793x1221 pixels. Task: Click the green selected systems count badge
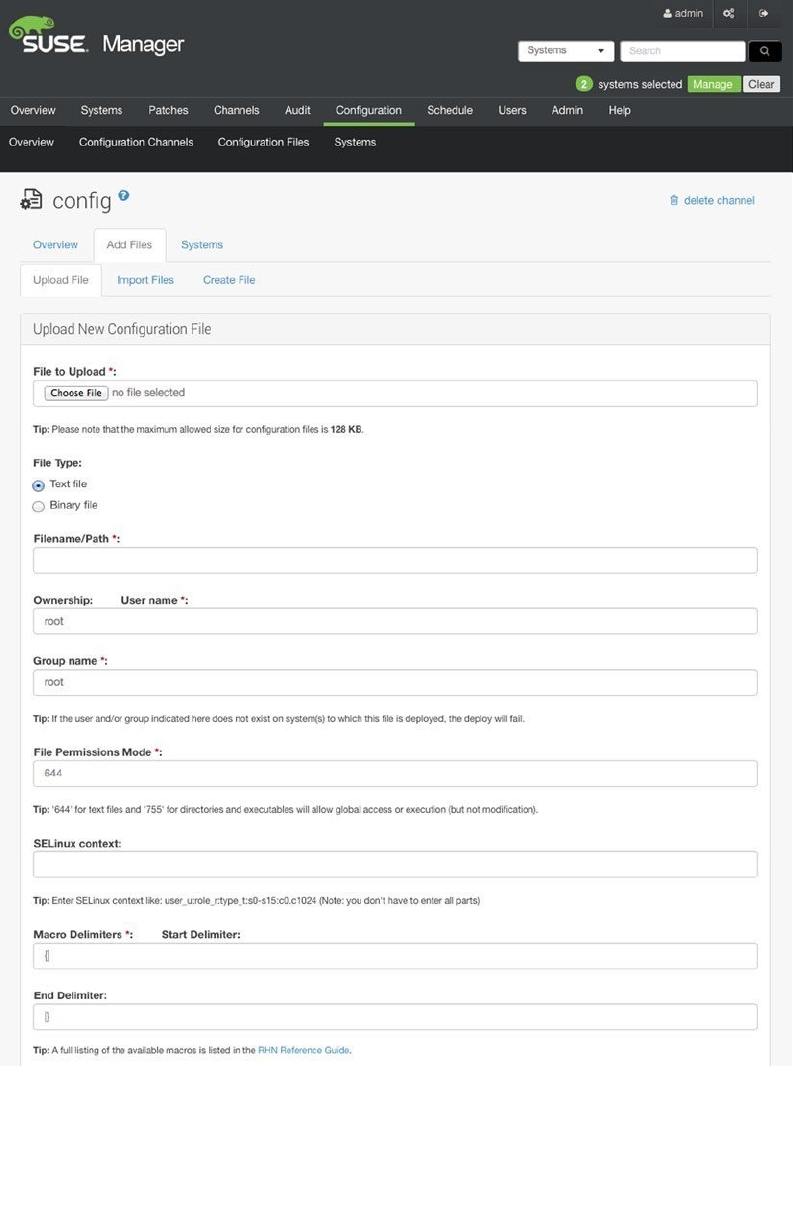[584, 84]
